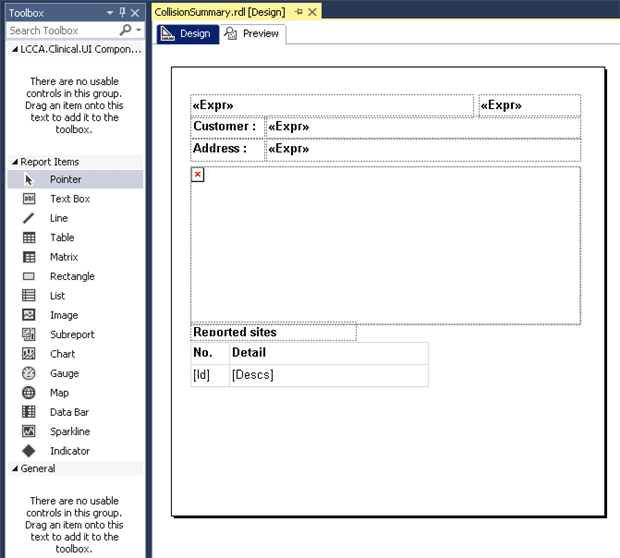The image size is (620, 558).
Task: Choose the Line report item
Action: tap(59, 218)
